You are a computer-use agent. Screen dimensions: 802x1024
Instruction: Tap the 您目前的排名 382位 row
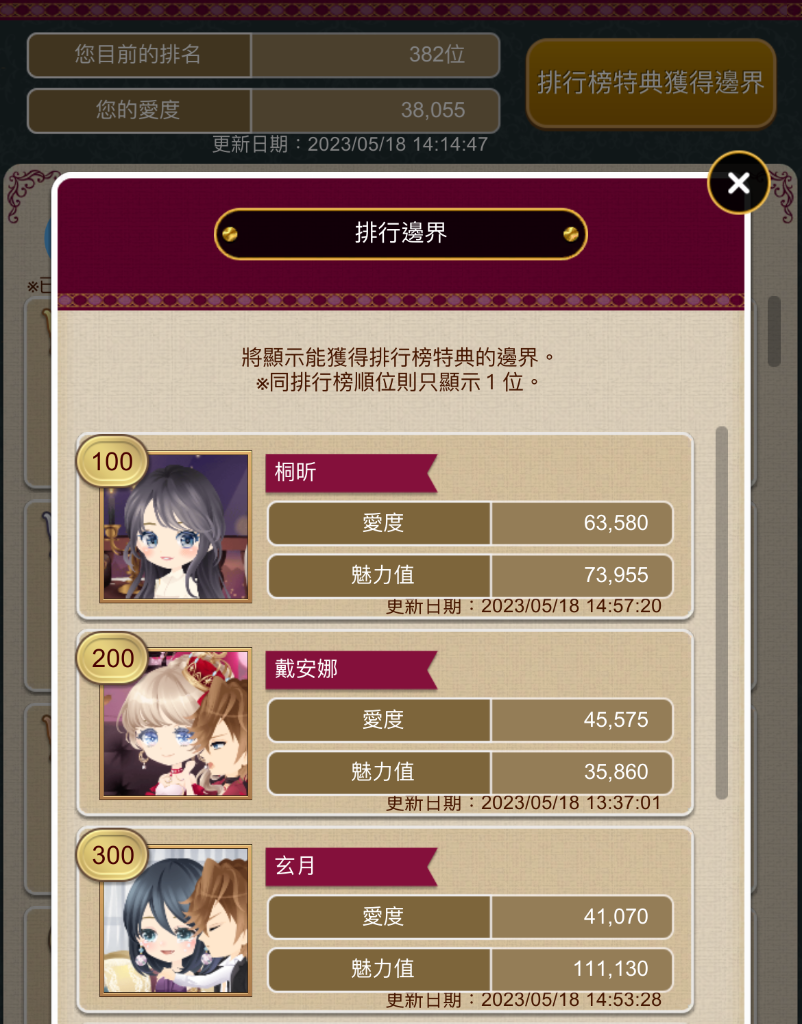point(264,55)
